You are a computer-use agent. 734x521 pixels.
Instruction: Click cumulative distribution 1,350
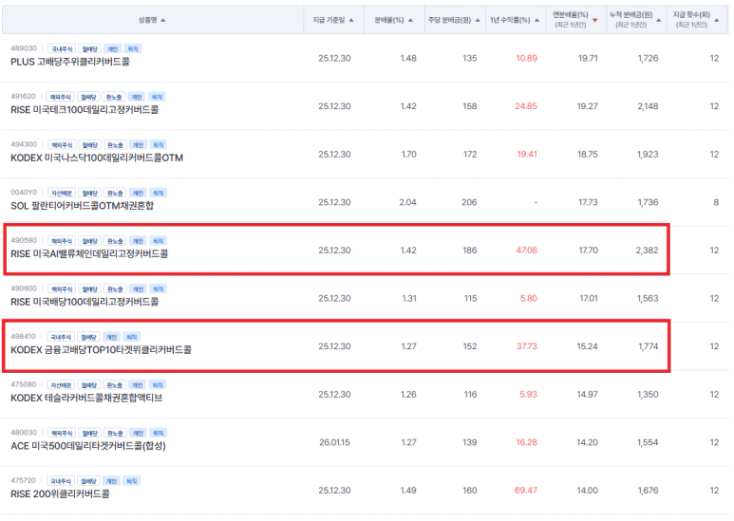648,395
